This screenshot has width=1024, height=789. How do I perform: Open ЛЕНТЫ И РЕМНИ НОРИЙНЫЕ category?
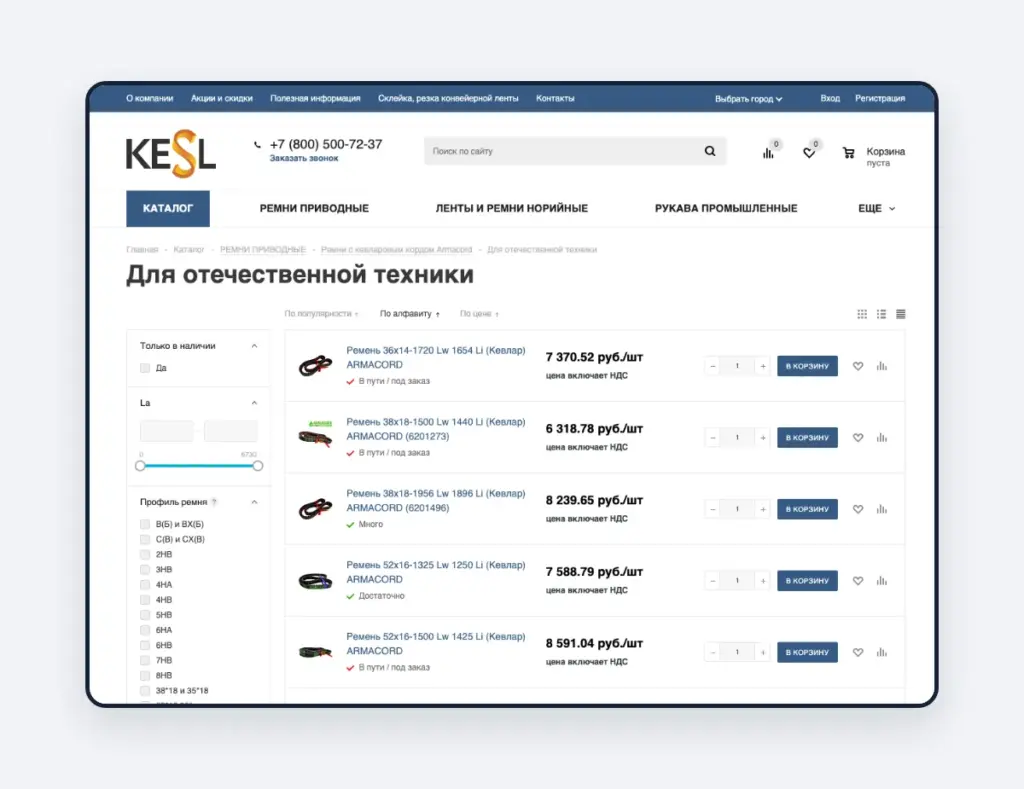[x=511, y=208]
